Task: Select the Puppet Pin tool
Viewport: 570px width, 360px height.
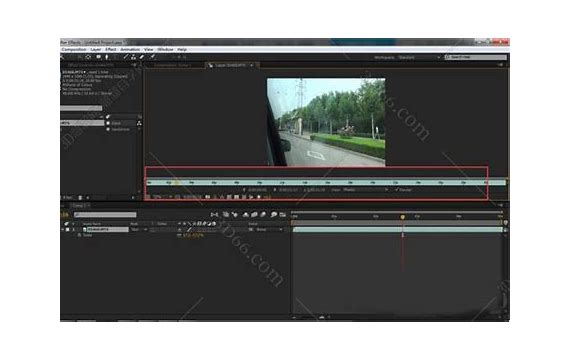Action: click(x=153, y=57)
